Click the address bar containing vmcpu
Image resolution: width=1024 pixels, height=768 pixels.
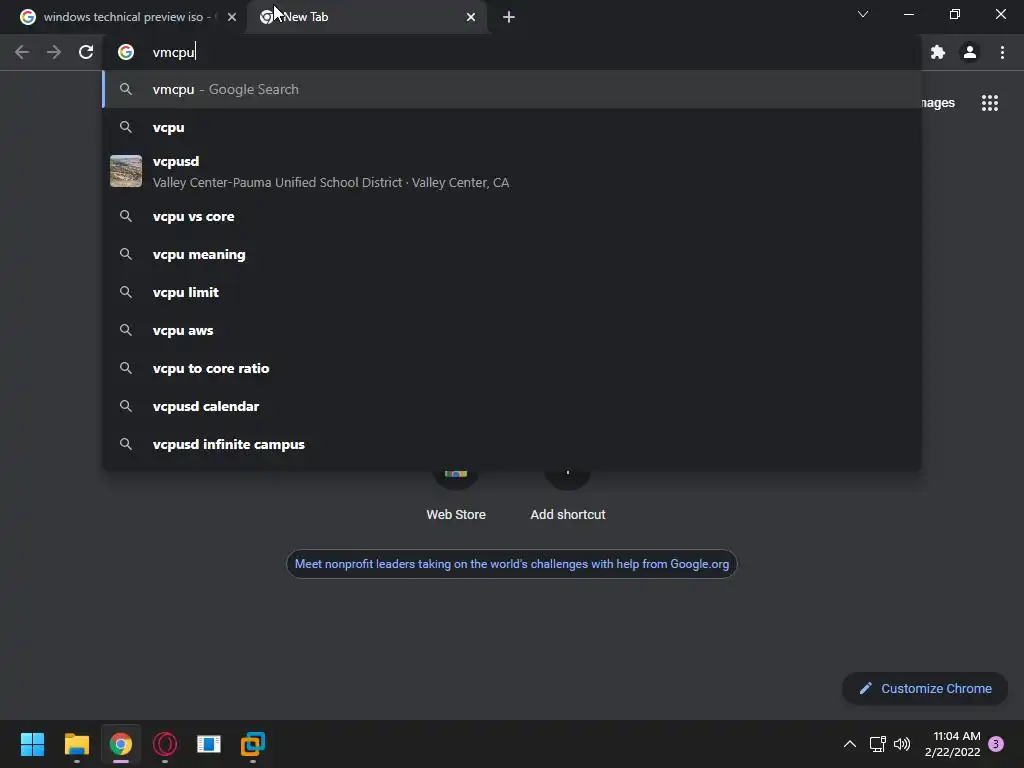[513, 52]
